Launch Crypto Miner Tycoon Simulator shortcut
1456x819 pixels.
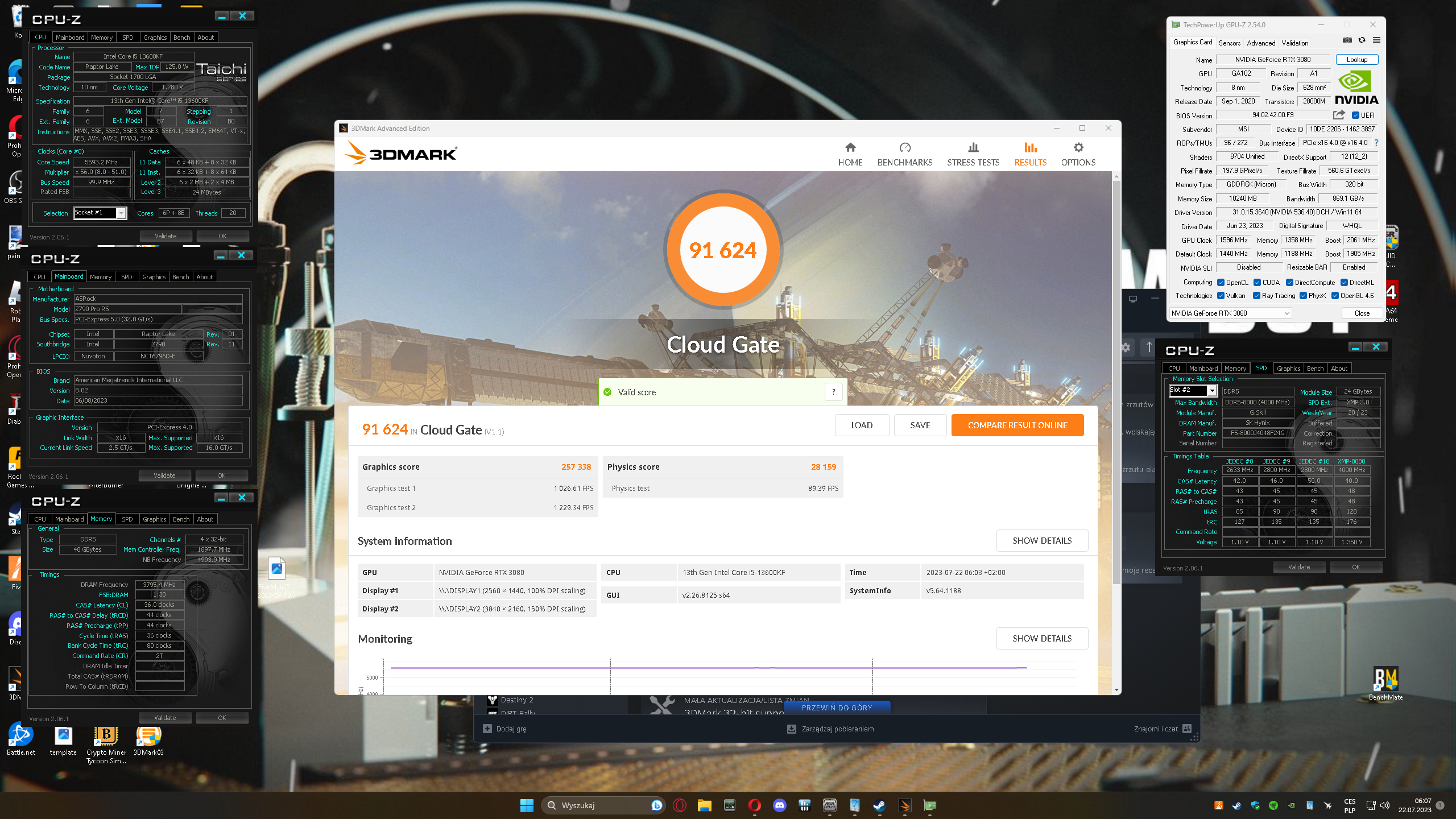pyautogui.click(x=106, y=744)
